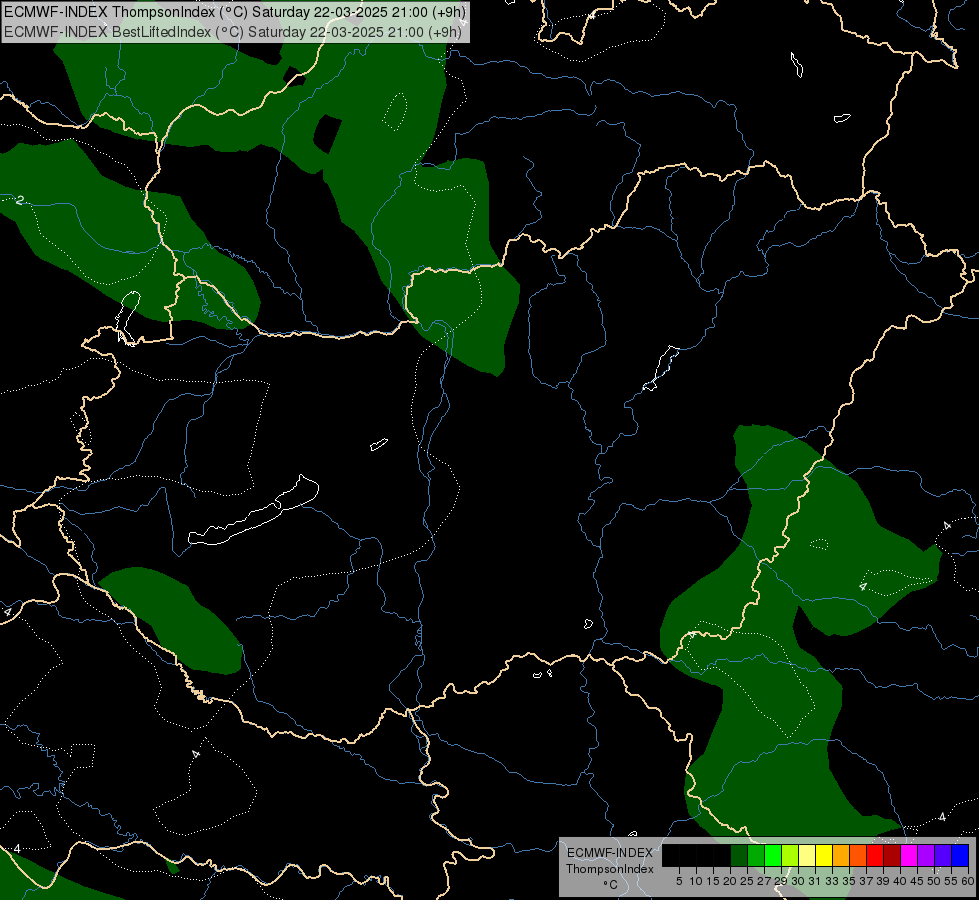Click the legend value 50

(x=934, y=881)
